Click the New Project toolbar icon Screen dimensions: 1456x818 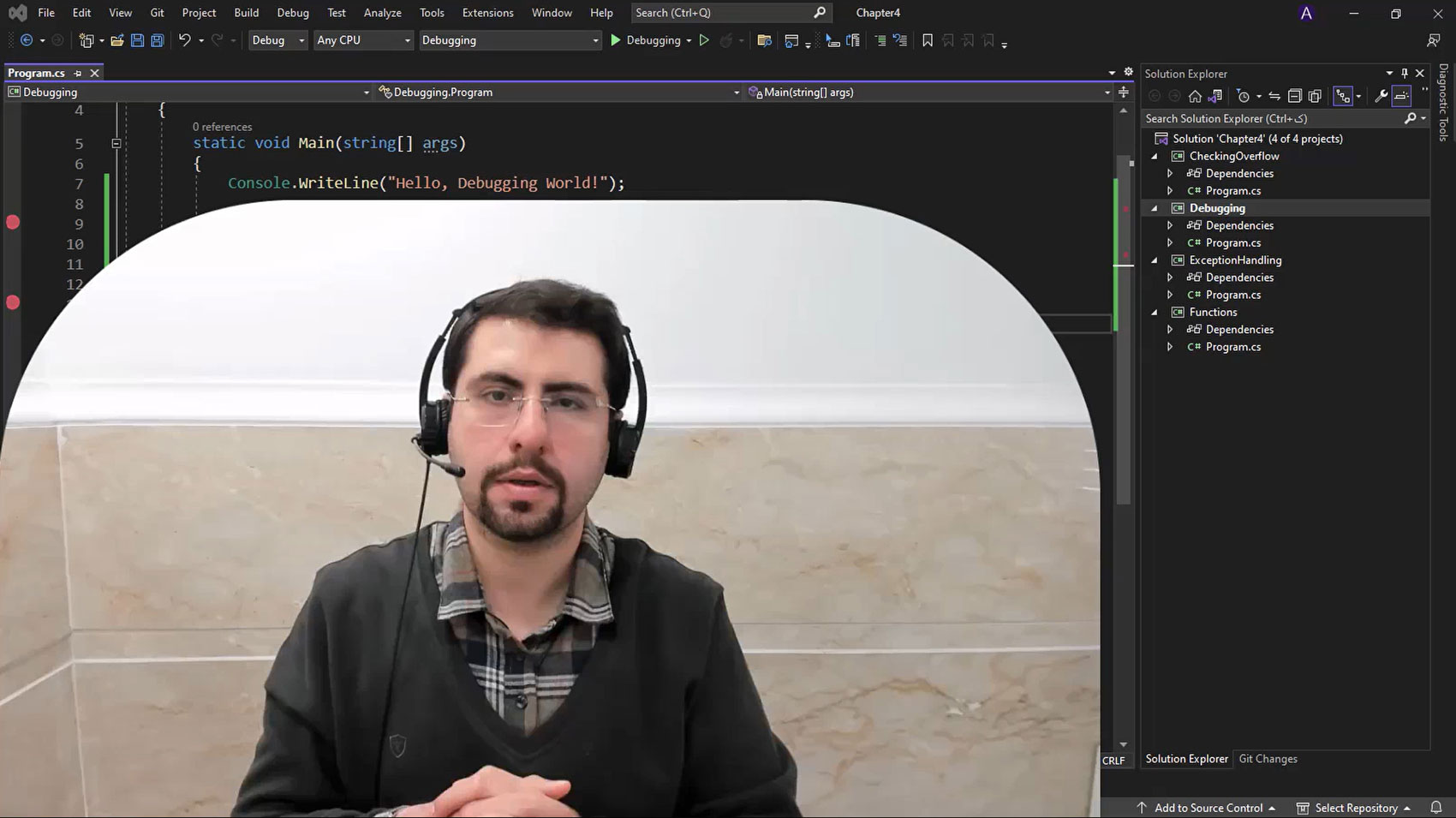click(86, 40)
